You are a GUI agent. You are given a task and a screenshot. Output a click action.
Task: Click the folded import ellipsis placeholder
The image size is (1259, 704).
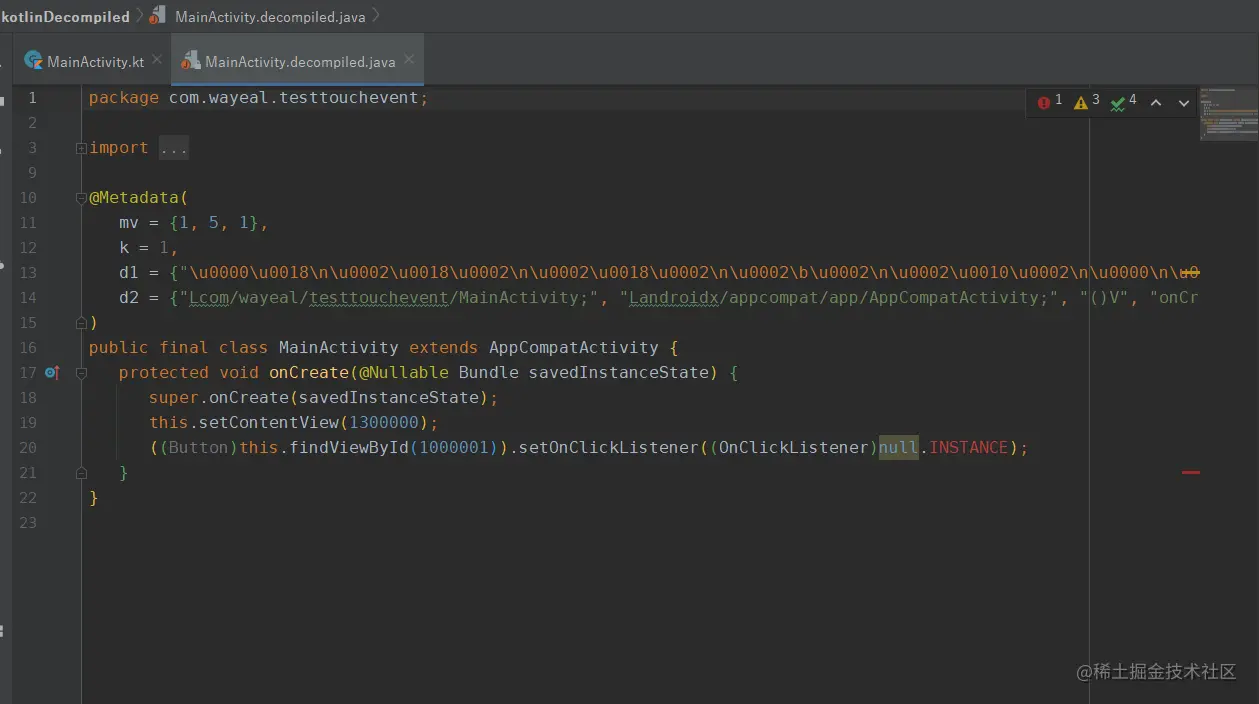[x=174, y=148]
